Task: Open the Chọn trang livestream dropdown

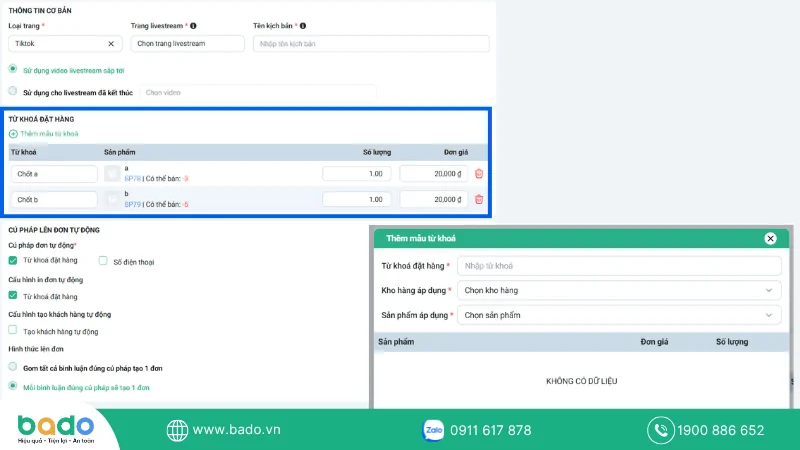Action: coord(187,44)
